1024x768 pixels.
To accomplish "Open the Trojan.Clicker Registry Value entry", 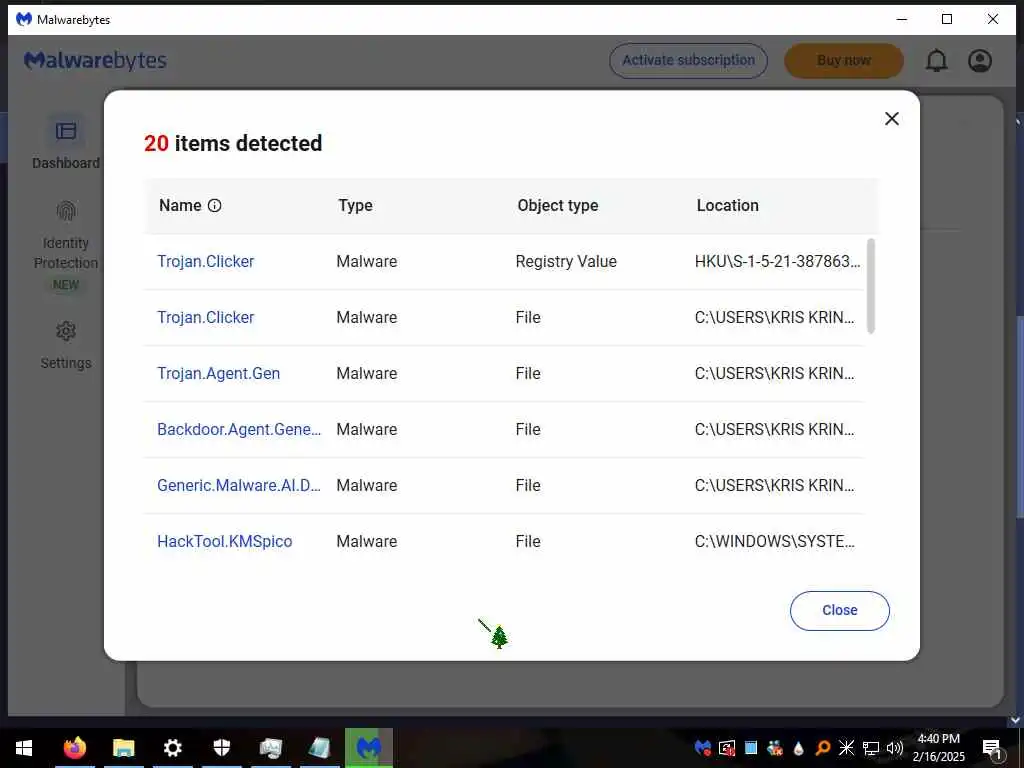I will pyautogui.click(x=205, y=261).
